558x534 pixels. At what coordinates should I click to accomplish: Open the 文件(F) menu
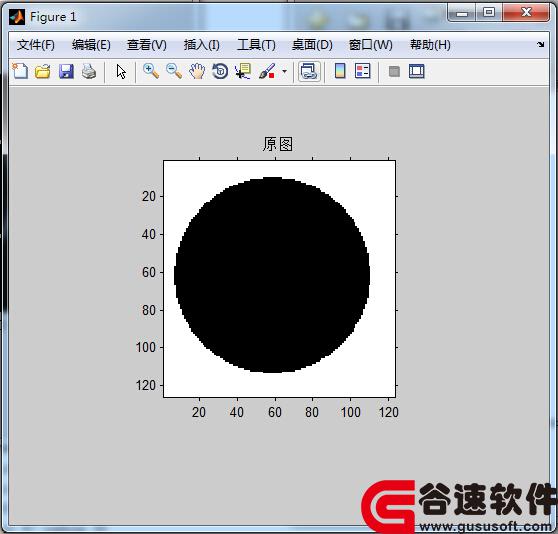[x=36, y=45]
